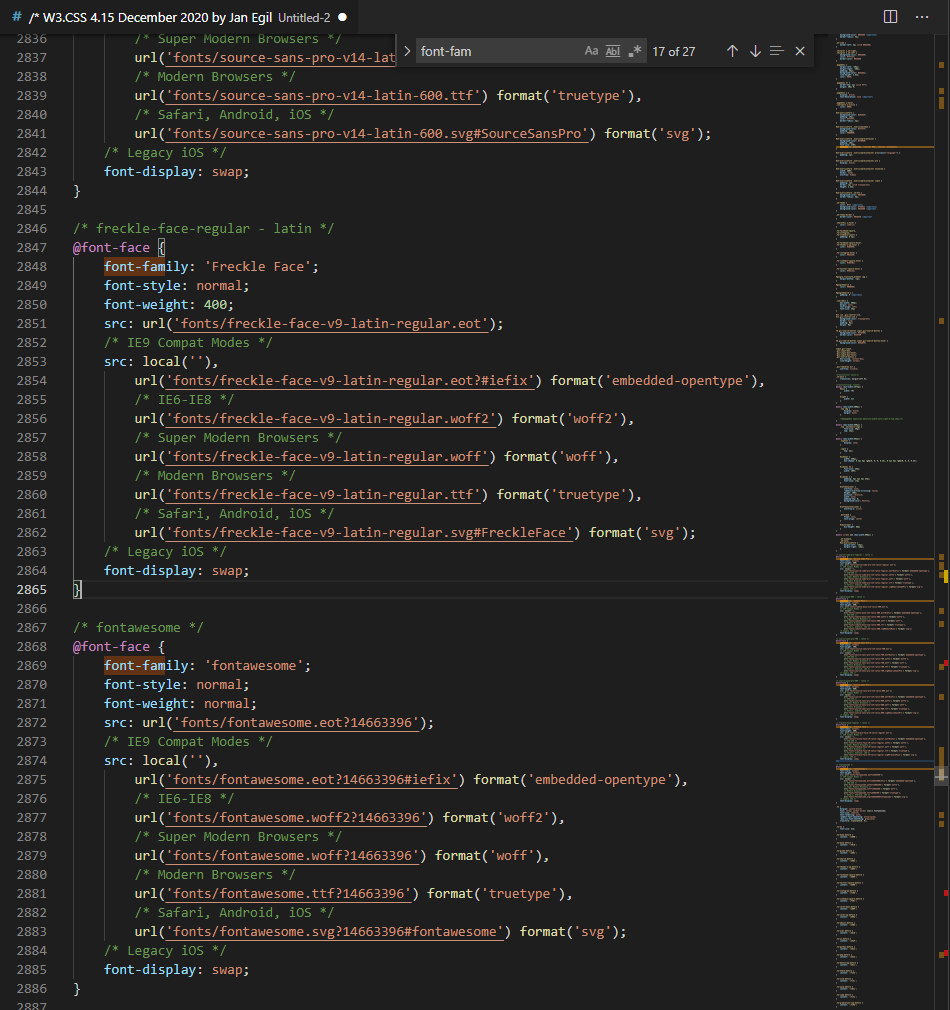Click the Split Editor Right icon
Screen dimensions: 950x1010
[x=890, y=17]
